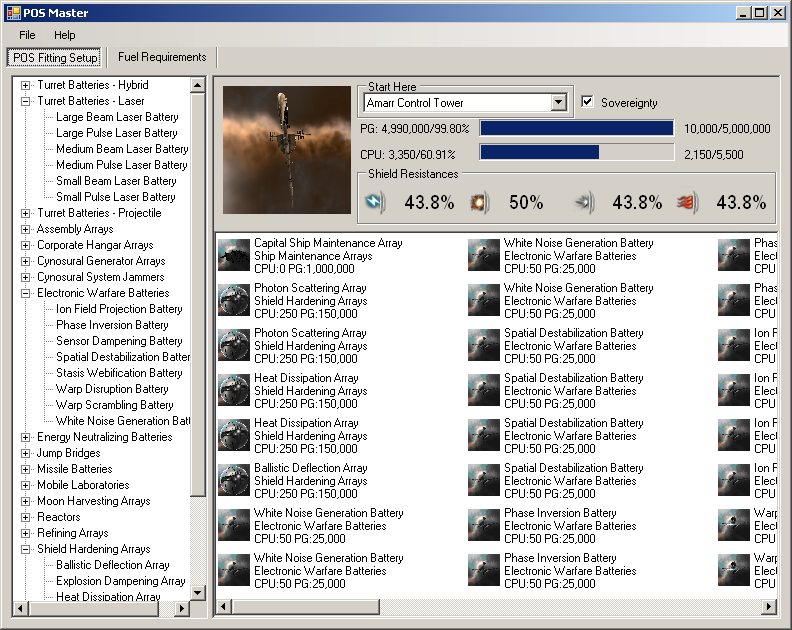Click the thermal shield resistance icon
792x630 pixels.
688,203
